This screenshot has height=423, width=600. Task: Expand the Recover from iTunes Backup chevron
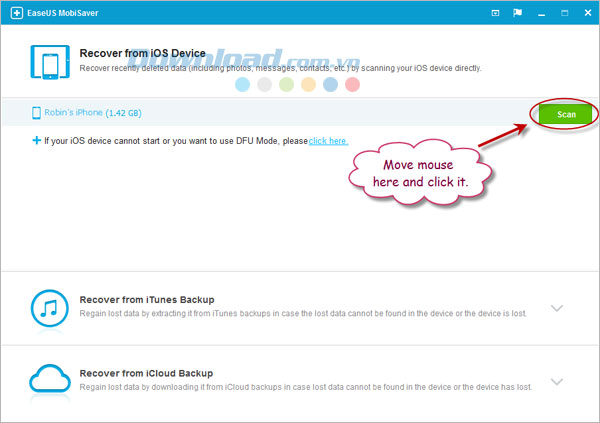pos(557,308)
